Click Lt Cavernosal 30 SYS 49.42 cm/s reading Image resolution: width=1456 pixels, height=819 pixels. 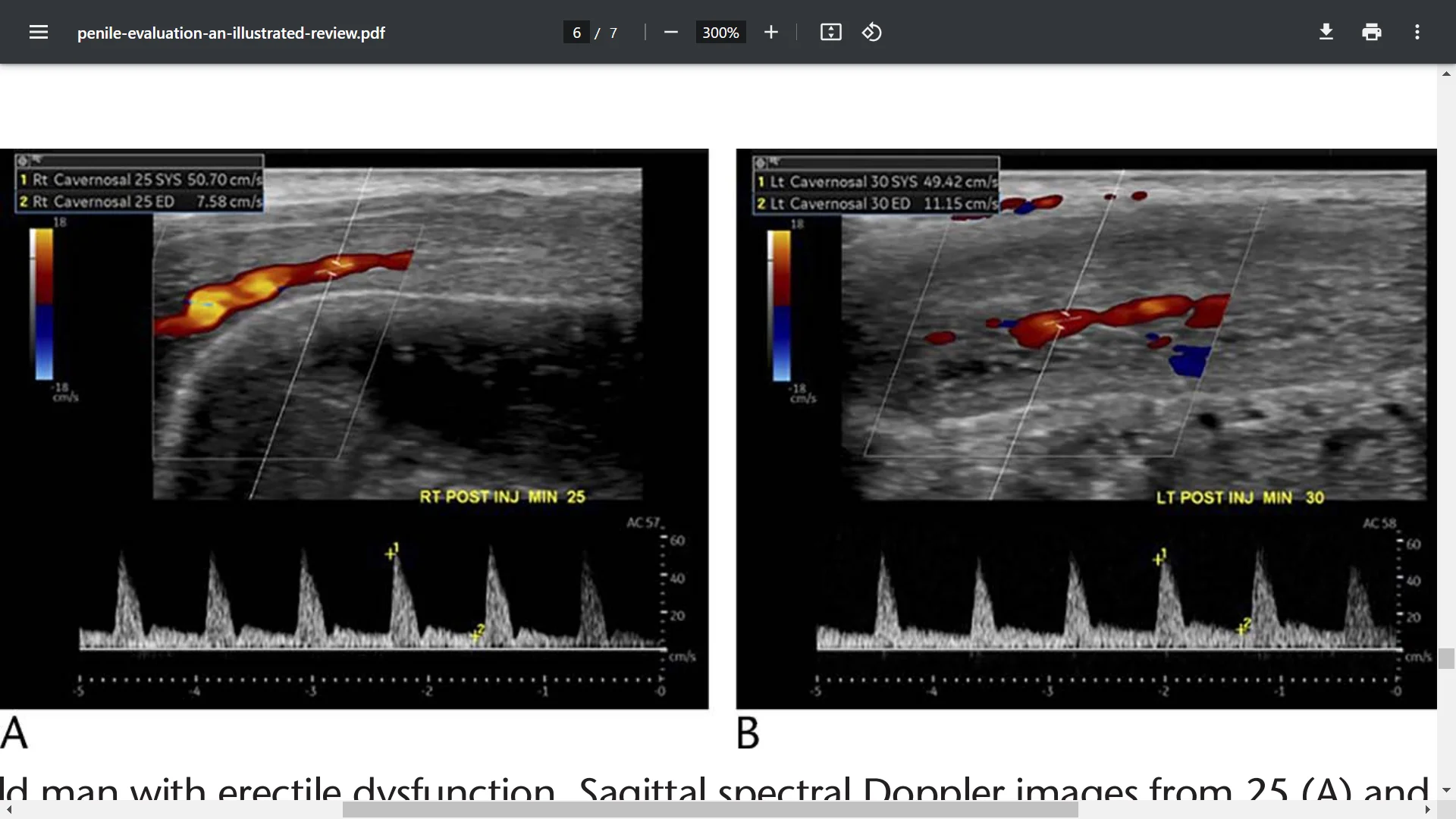[877, 182]
